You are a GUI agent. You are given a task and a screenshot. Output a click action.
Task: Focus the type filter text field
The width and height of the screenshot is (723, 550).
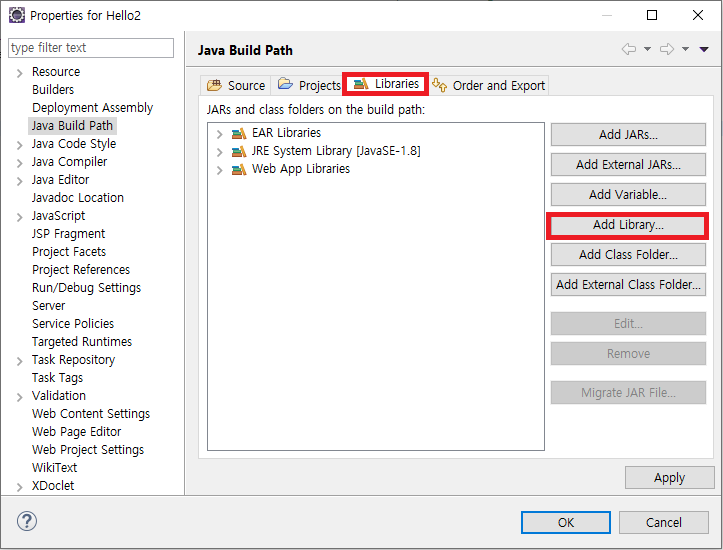point(91,48)
